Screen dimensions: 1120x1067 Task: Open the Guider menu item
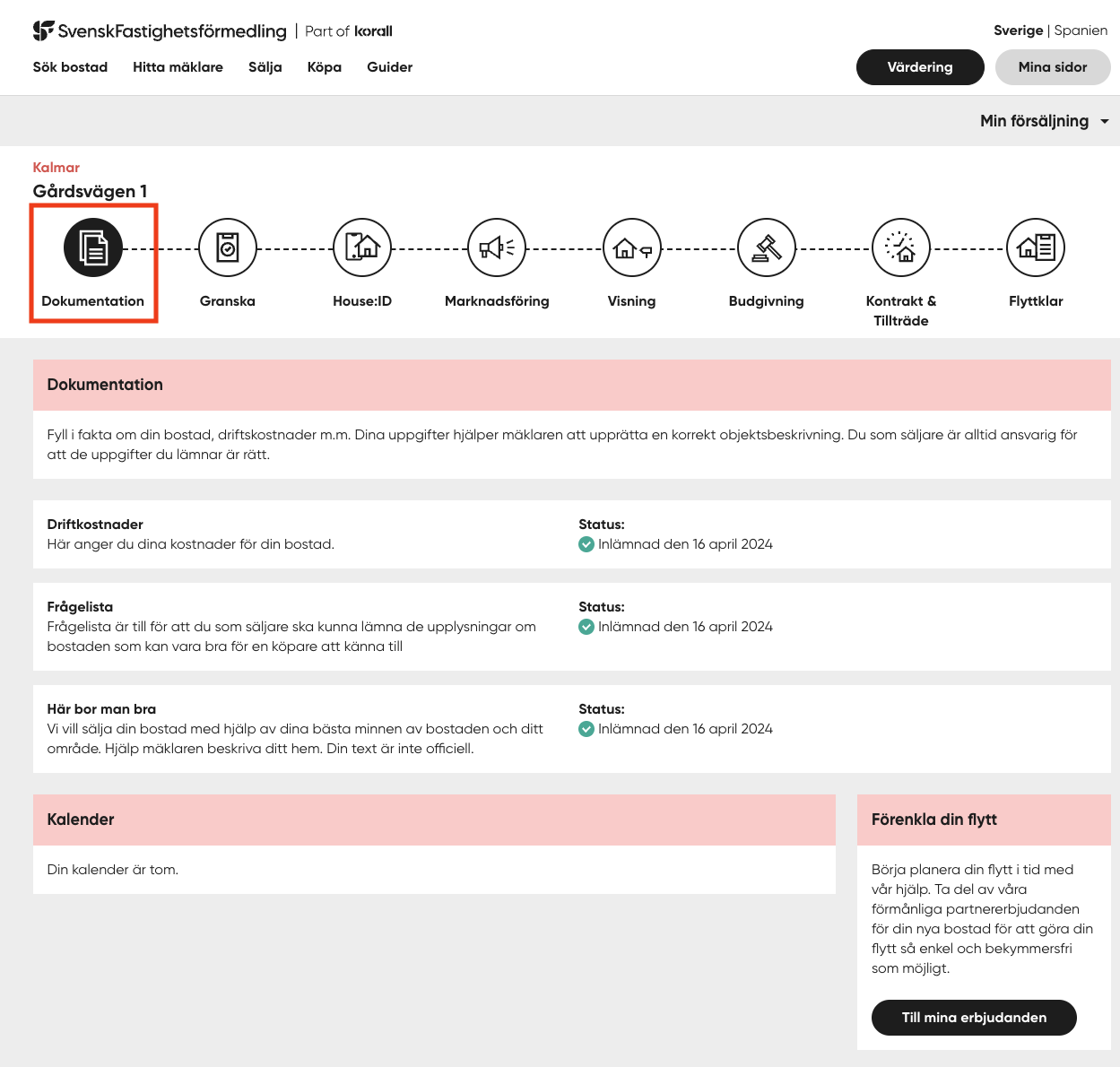click(x=389, y=67)
